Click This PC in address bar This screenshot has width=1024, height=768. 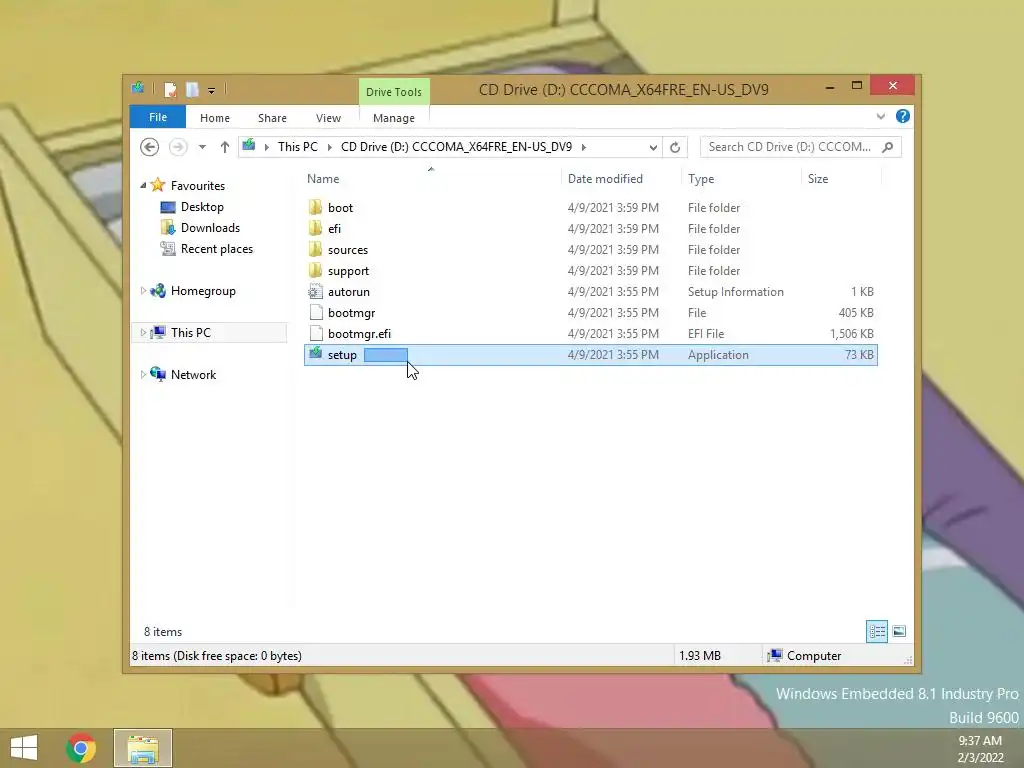point(298,147)
